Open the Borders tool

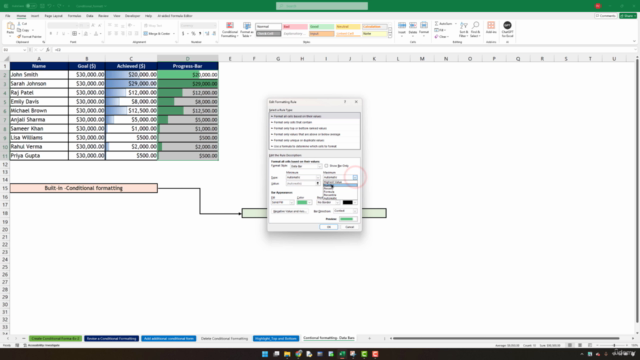pos(74,33)
